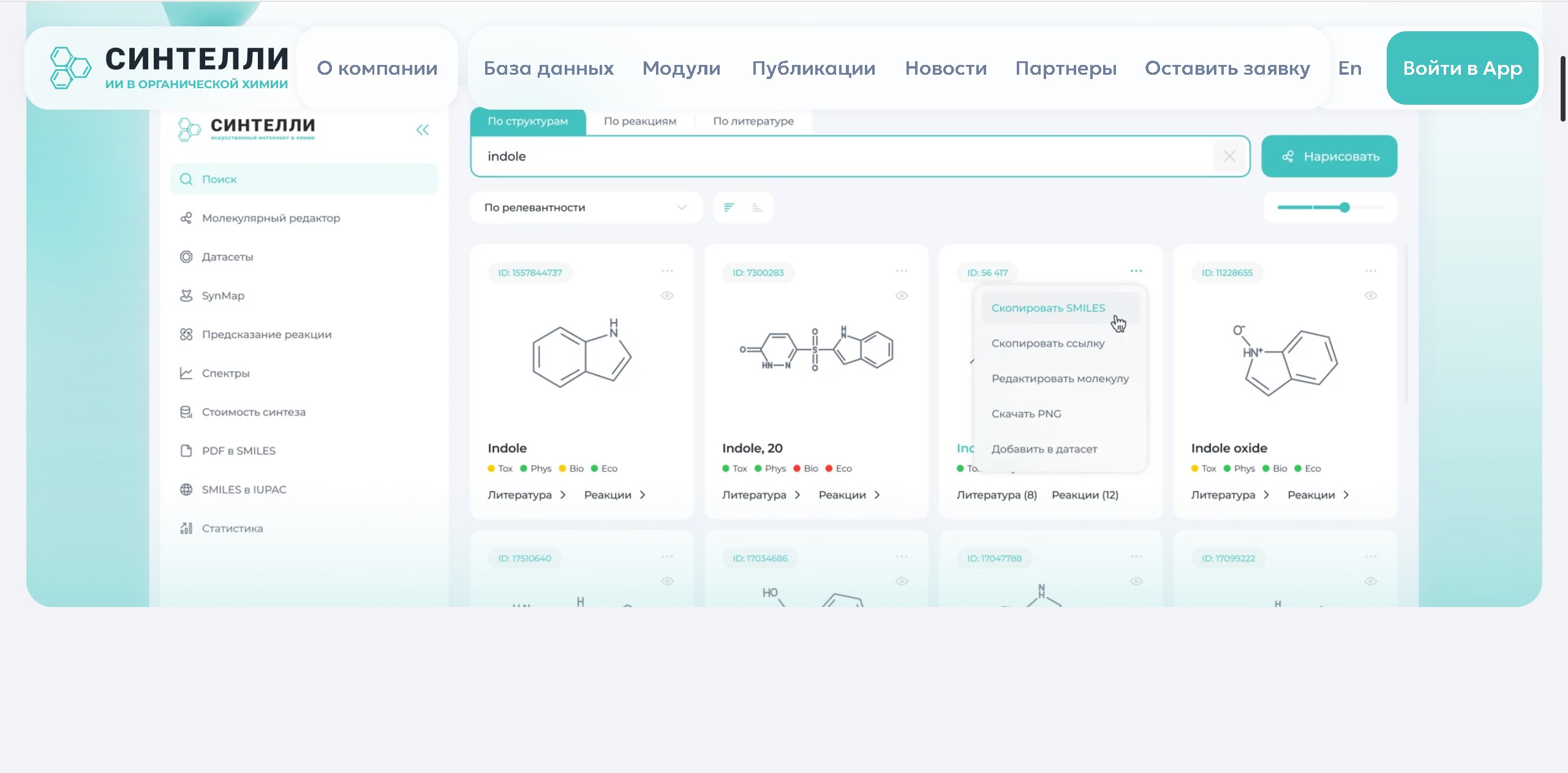Open Предсказание реакции sidebar item
The width and height of the screenshot is (1568, 773).
point(255,334)
